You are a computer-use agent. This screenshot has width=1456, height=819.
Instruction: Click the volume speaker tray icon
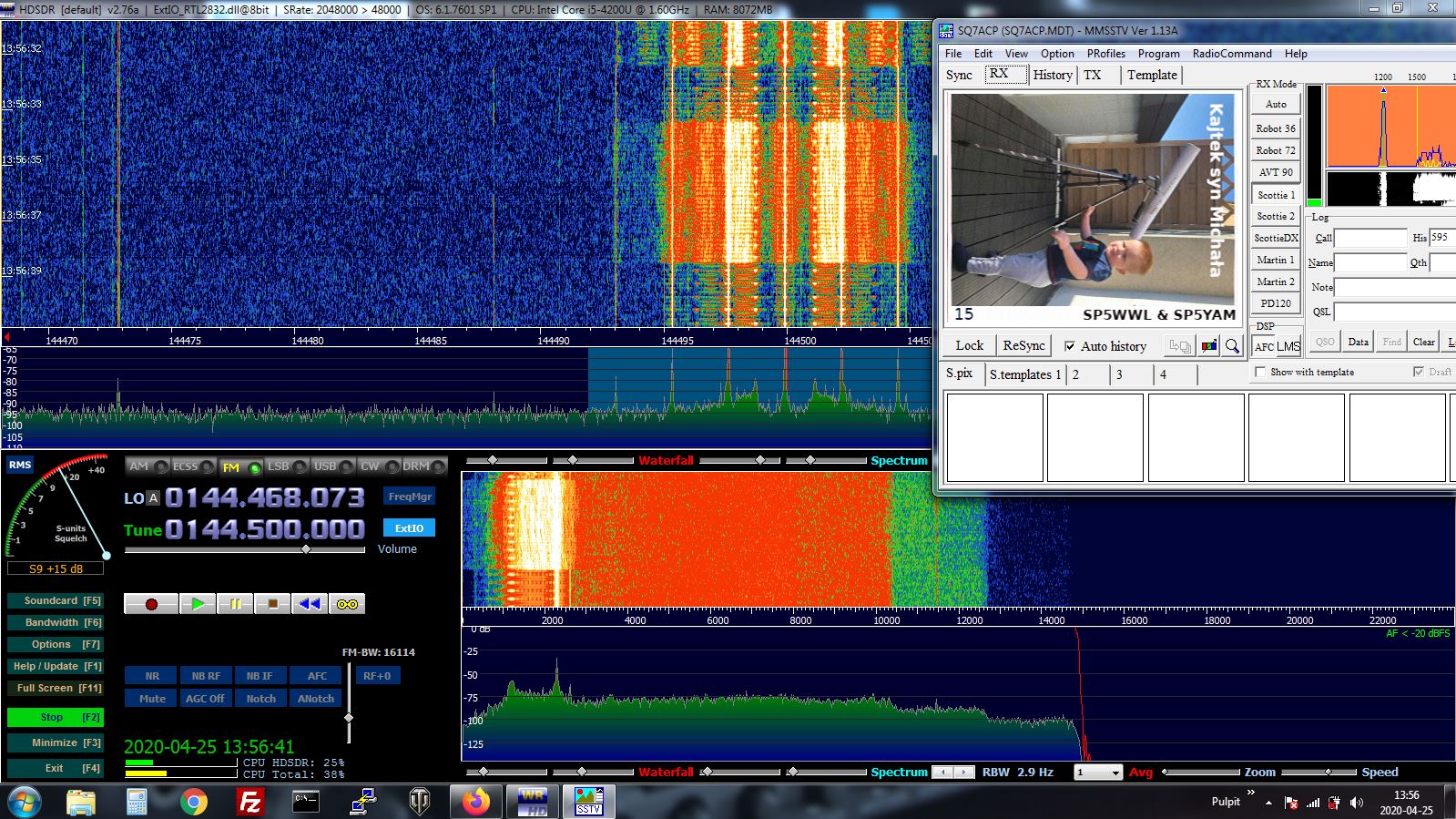pyautogui.click(x=1357, y=803)
